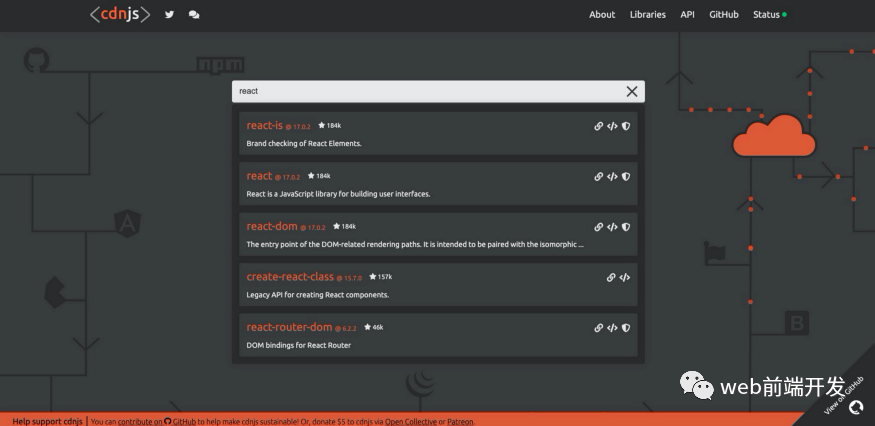Copy script tag icon for react-dom
This screenshot has width=875, height=426.
point(612,227)
